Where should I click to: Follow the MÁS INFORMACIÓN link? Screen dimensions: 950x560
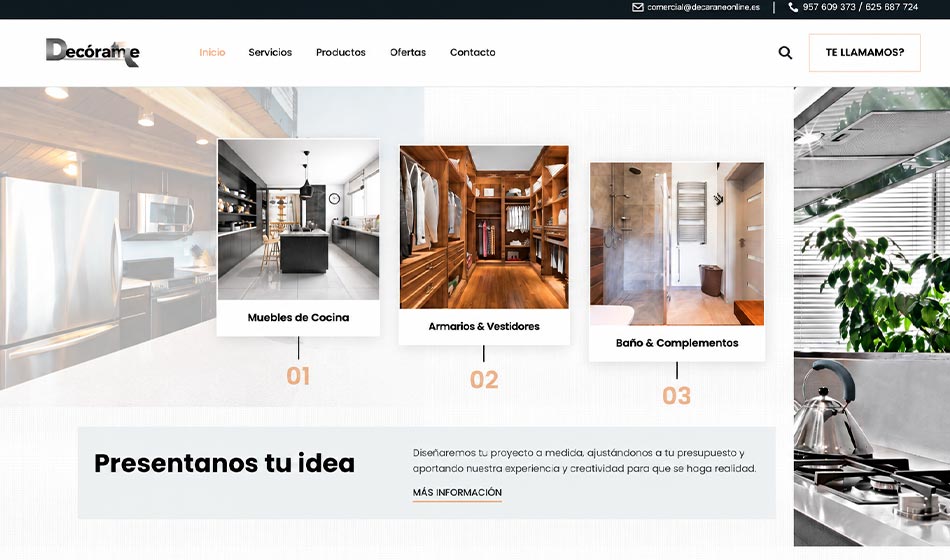457,493
